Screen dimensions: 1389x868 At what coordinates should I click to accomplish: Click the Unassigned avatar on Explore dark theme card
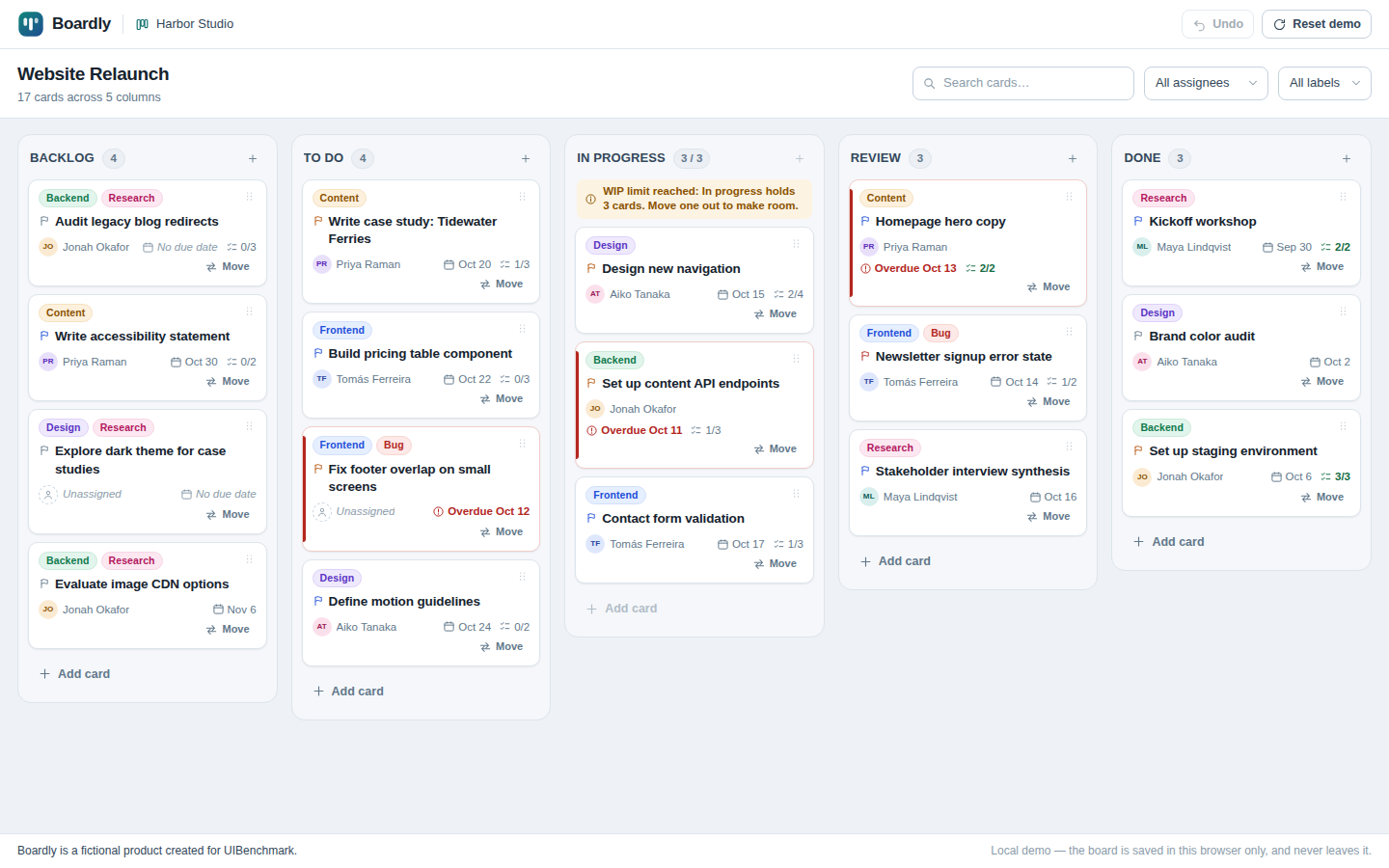point(48,494)
